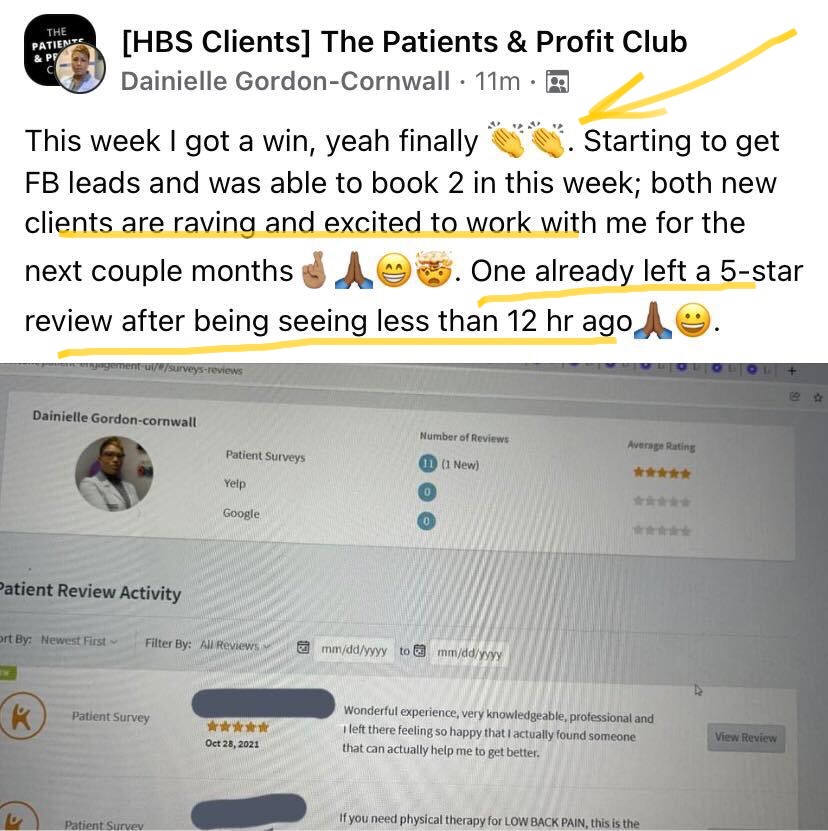Open [HBS Clients] The Patients & Profit Club group
The width and height of the screenshot is (828, 831).
tap(404, 42)
